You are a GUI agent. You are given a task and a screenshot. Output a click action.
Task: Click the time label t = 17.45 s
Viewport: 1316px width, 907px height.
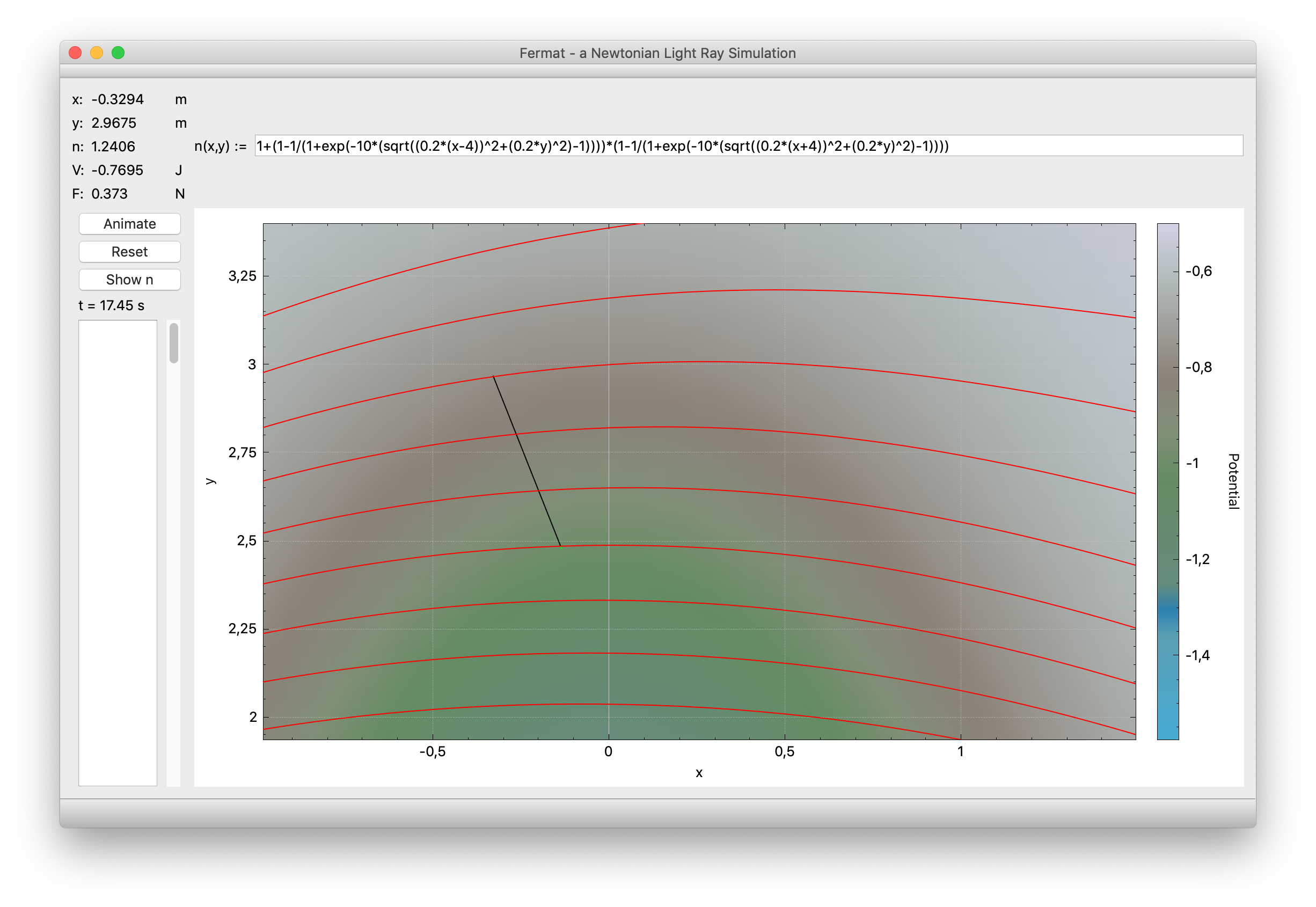tap(112, 306)
